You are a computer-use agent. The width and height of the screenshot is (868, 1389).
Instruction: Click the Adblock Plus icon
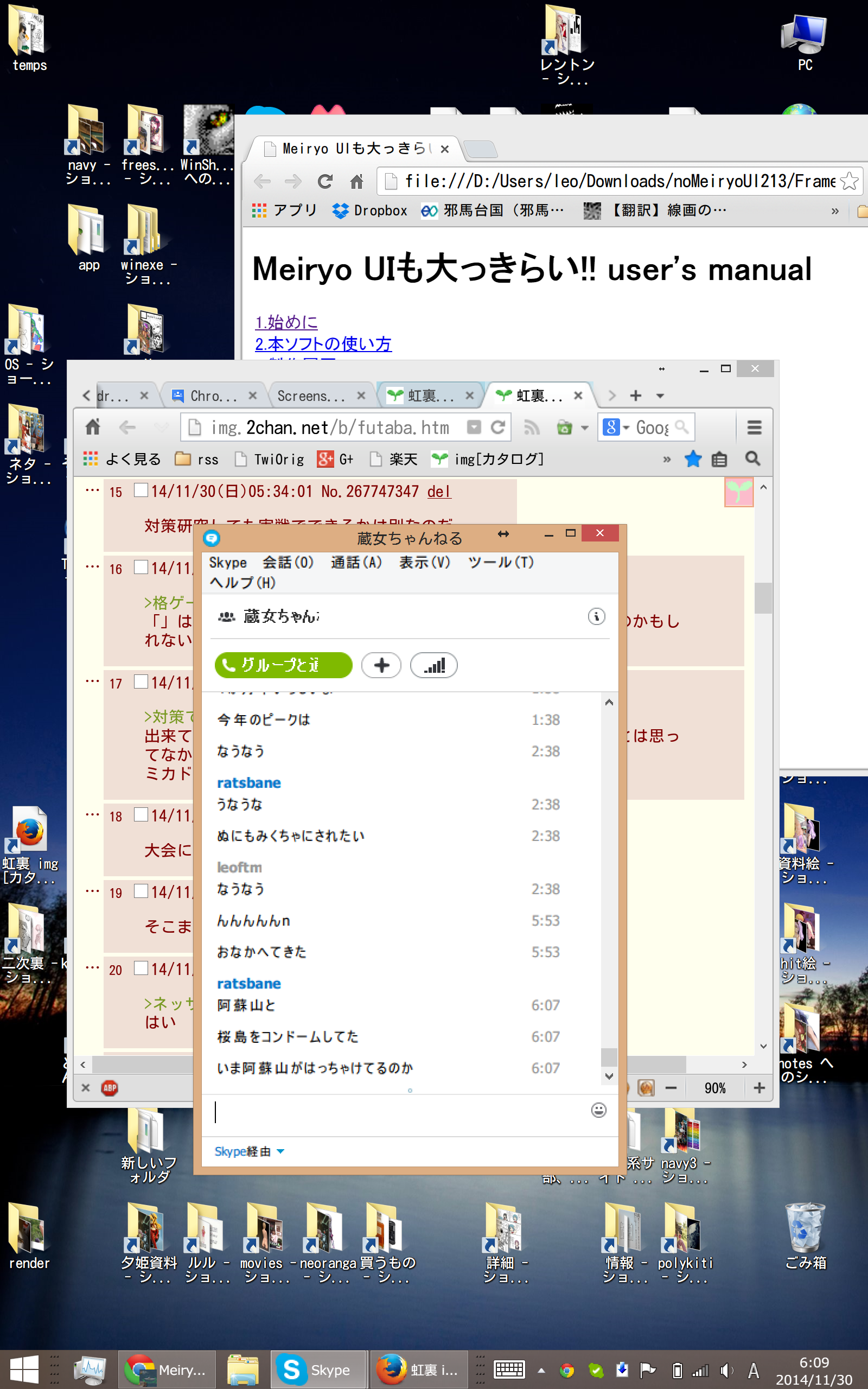click(110, 1088)
